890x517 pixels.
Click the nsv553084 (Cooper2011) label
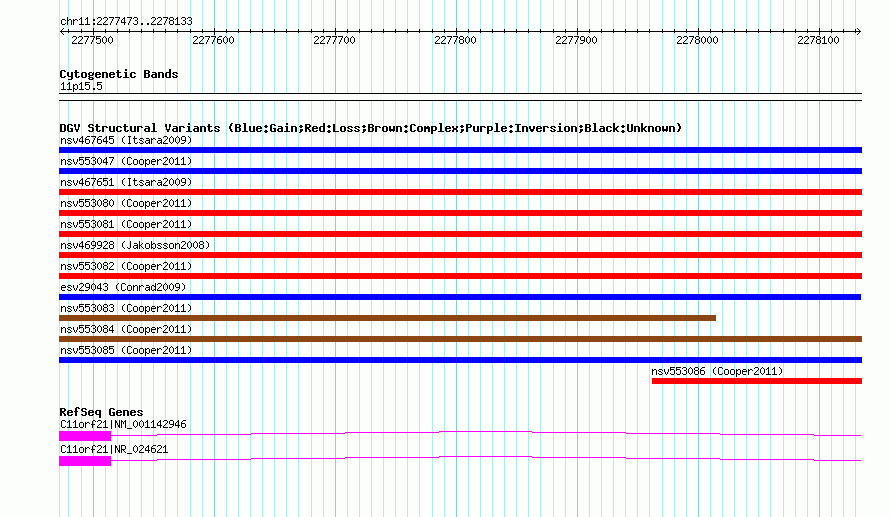coord(126,329)
